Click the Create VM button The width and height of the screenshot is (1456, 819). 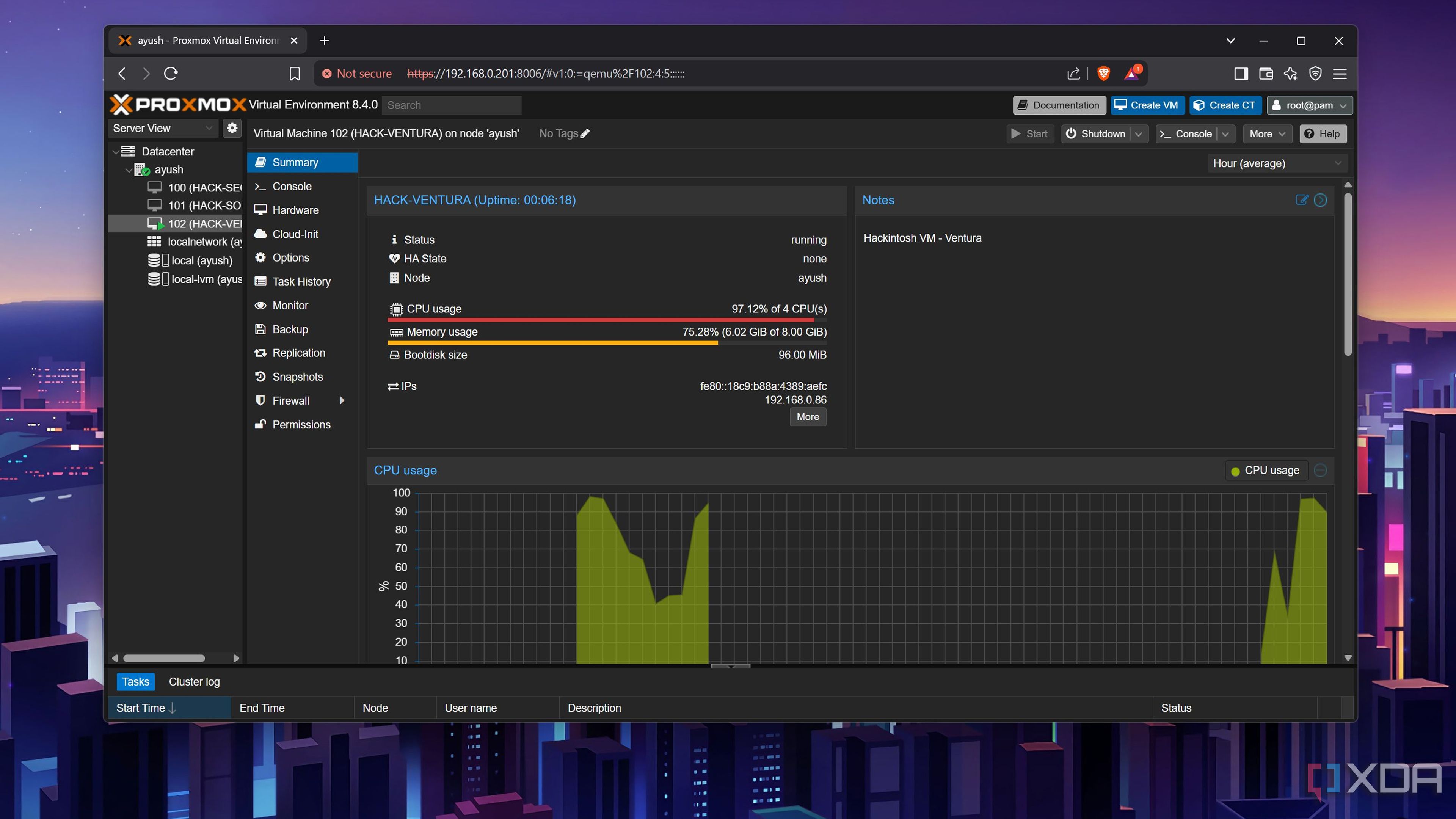click(x=1147, y=105)
